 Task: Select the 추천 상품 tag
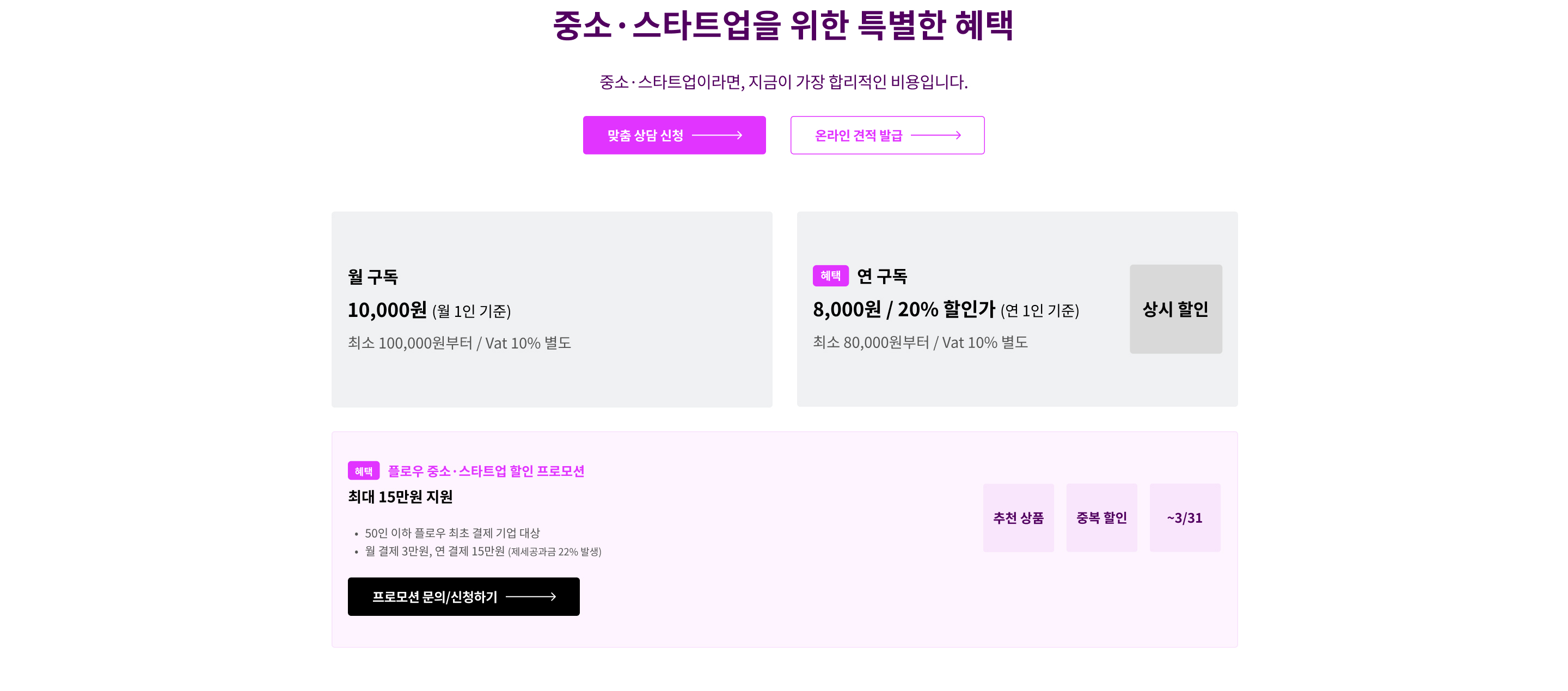[x=1018, y=517]
